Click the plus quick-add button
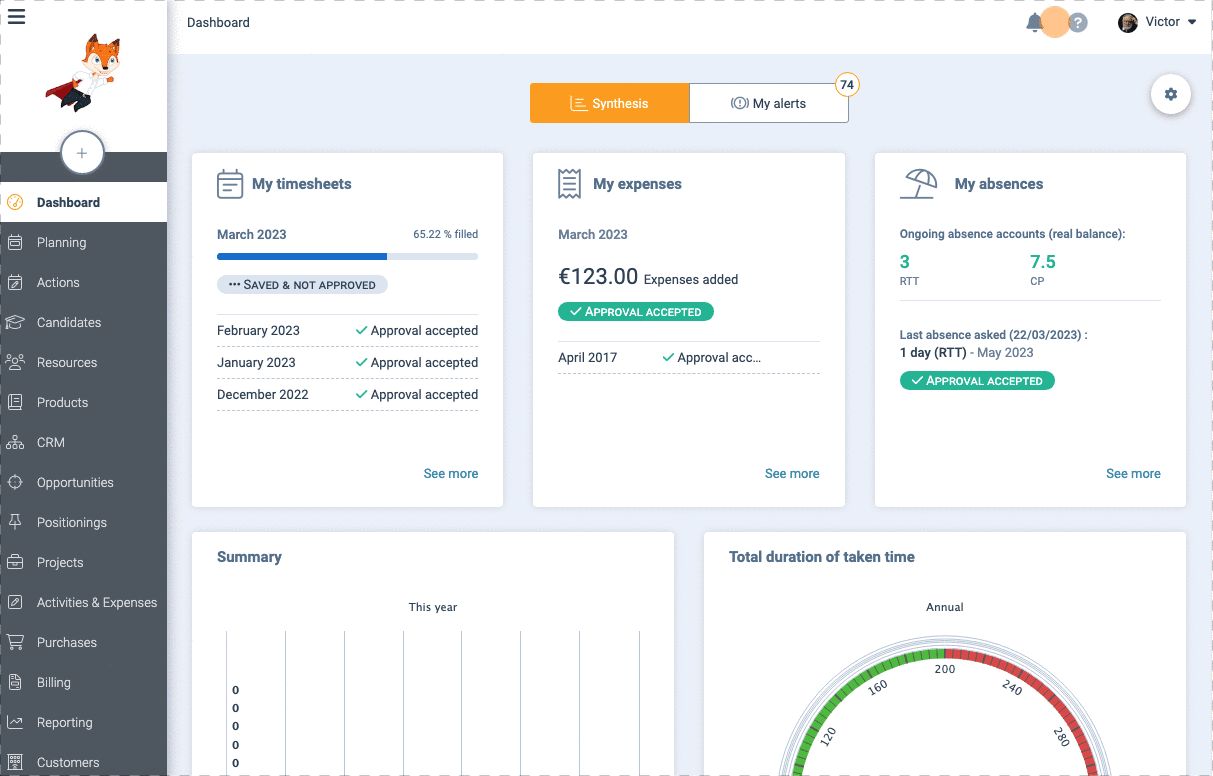 point(82,153)
